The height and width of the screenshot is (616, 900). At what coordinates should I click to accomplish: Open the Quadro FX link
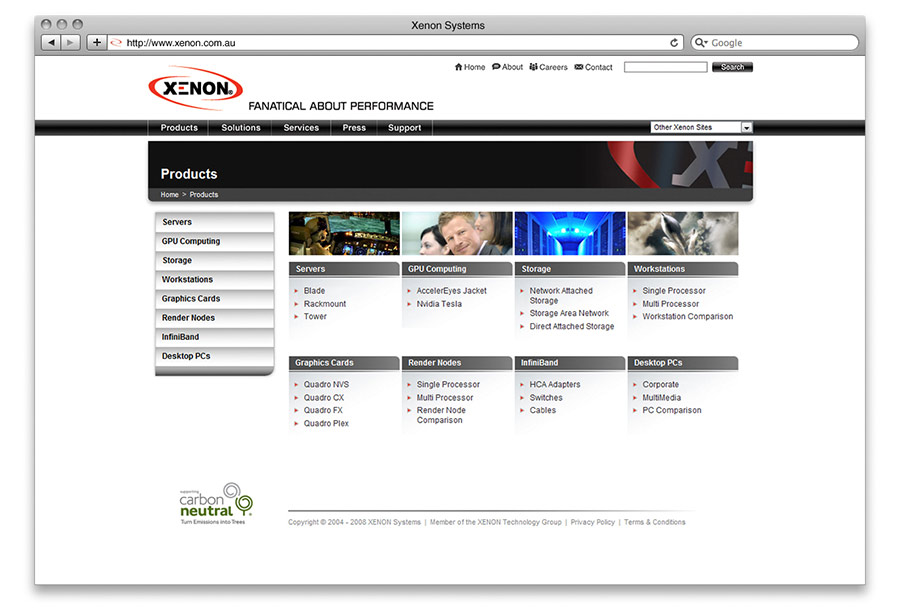point(323,410)
